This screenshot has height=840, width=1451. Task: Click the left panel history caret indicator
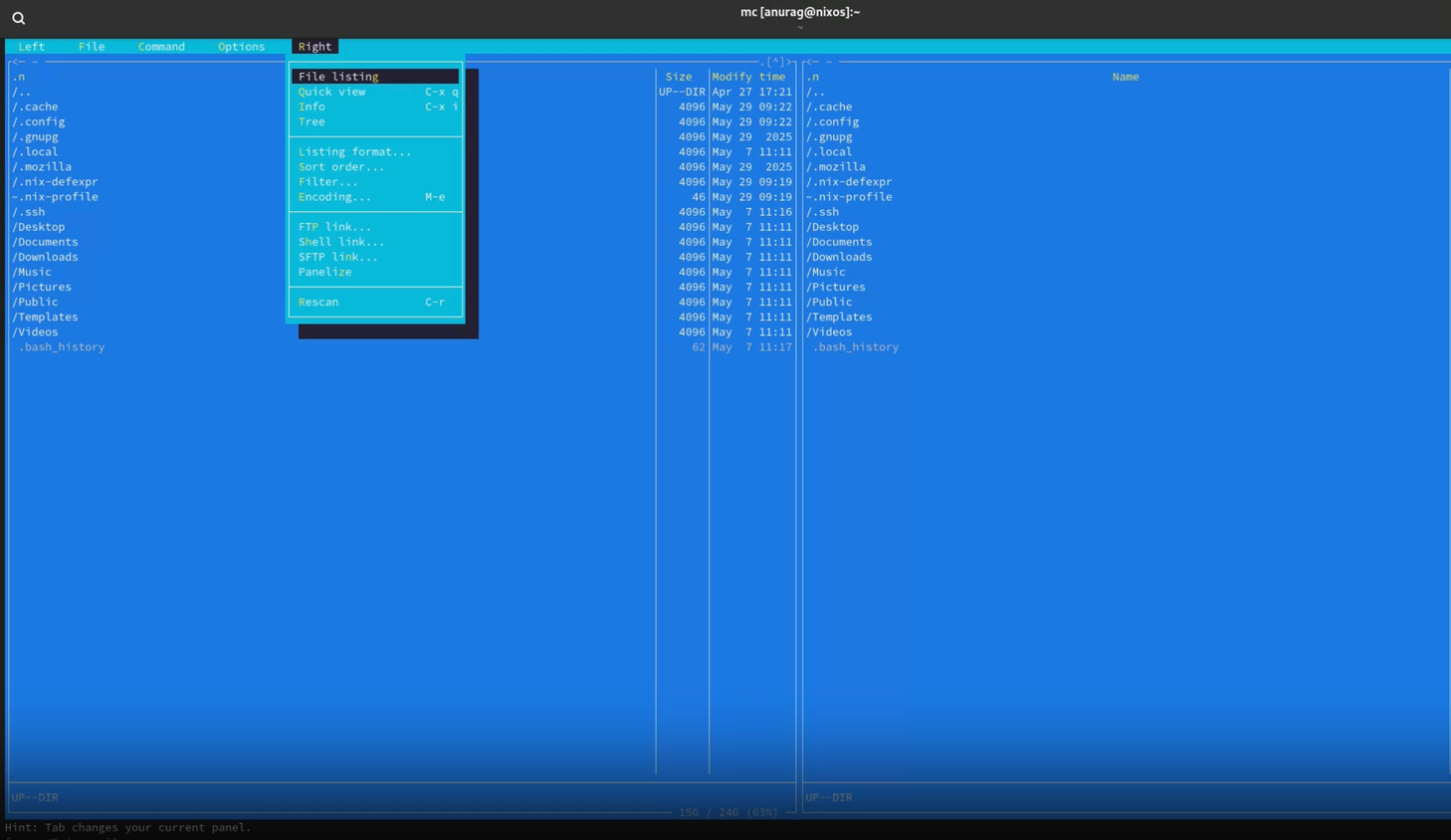click(775, 62)
